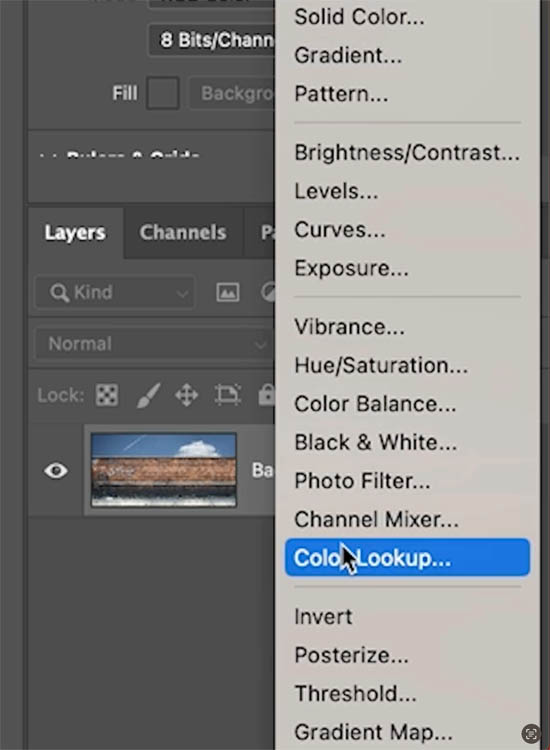Switch to the Channels tab

(183, 232)
